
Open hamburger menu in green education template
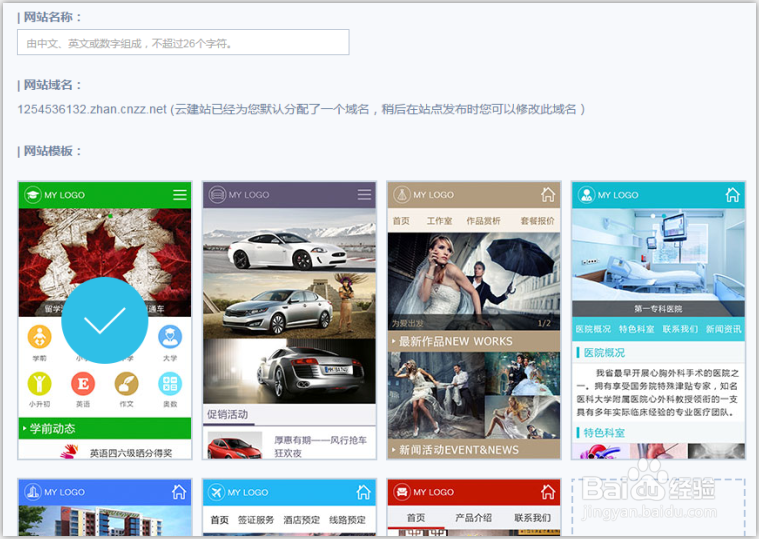pyautogui.click(x=180, y=195)
